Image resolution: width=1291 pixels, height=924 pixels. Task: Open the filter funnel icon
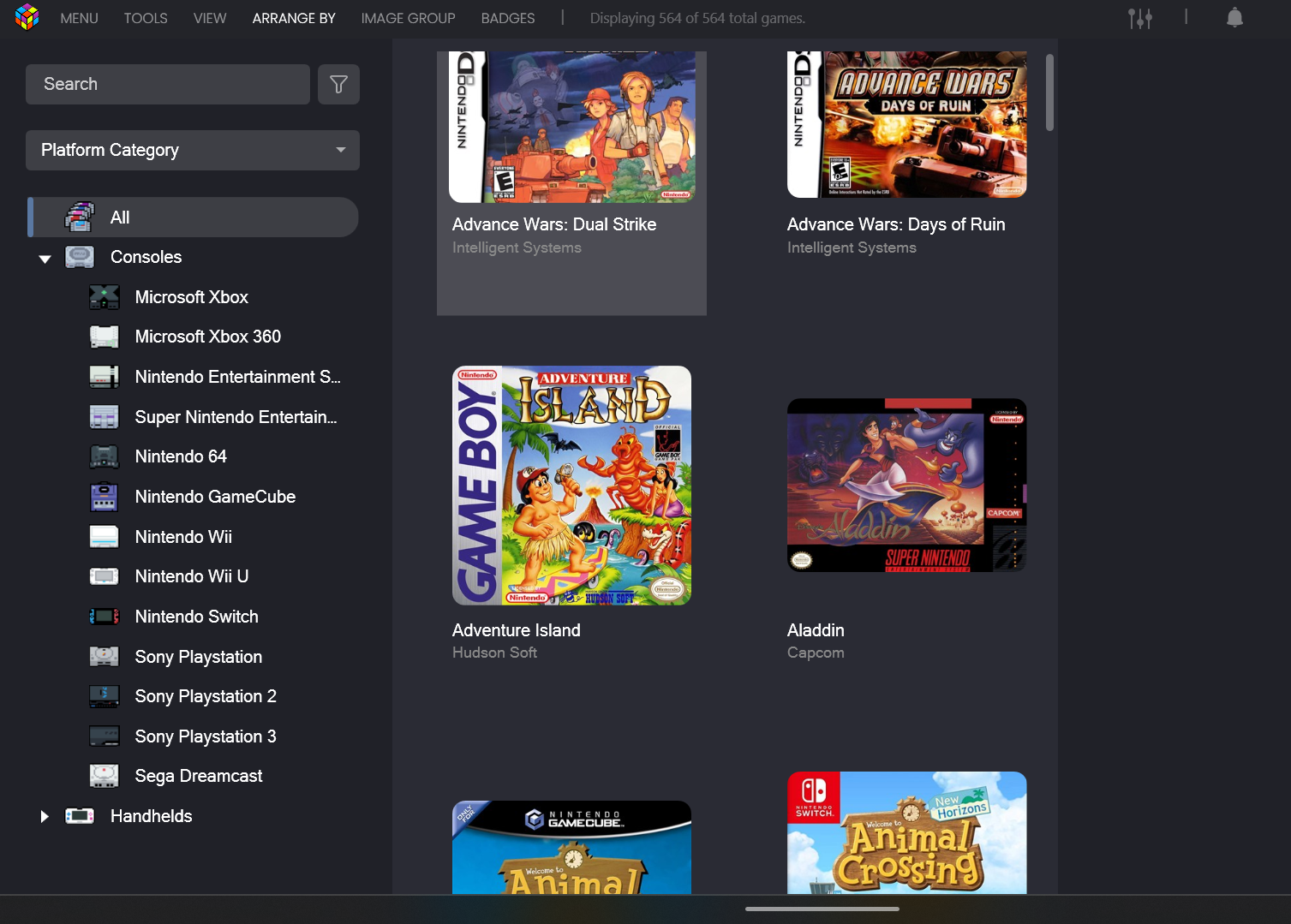point(338,84)
